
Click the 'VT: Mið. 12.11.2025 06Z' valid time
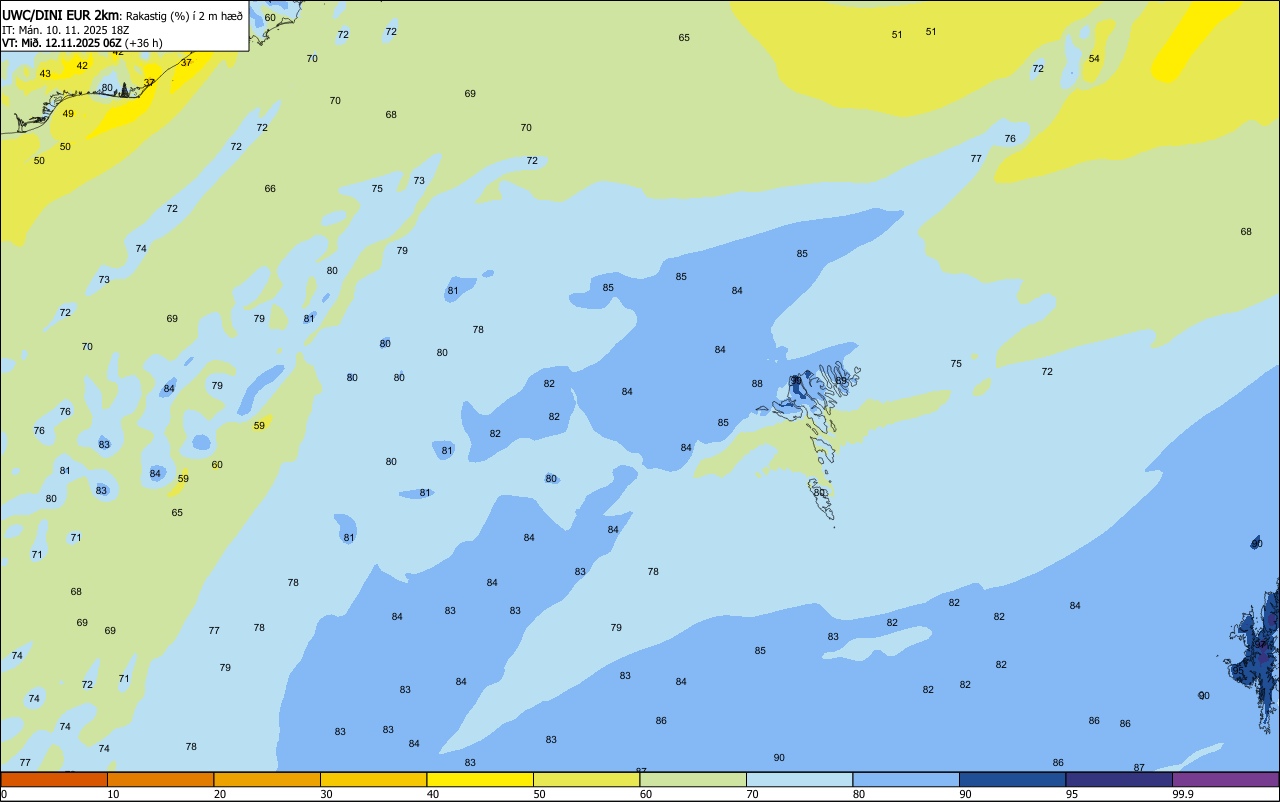coord(62,43)
